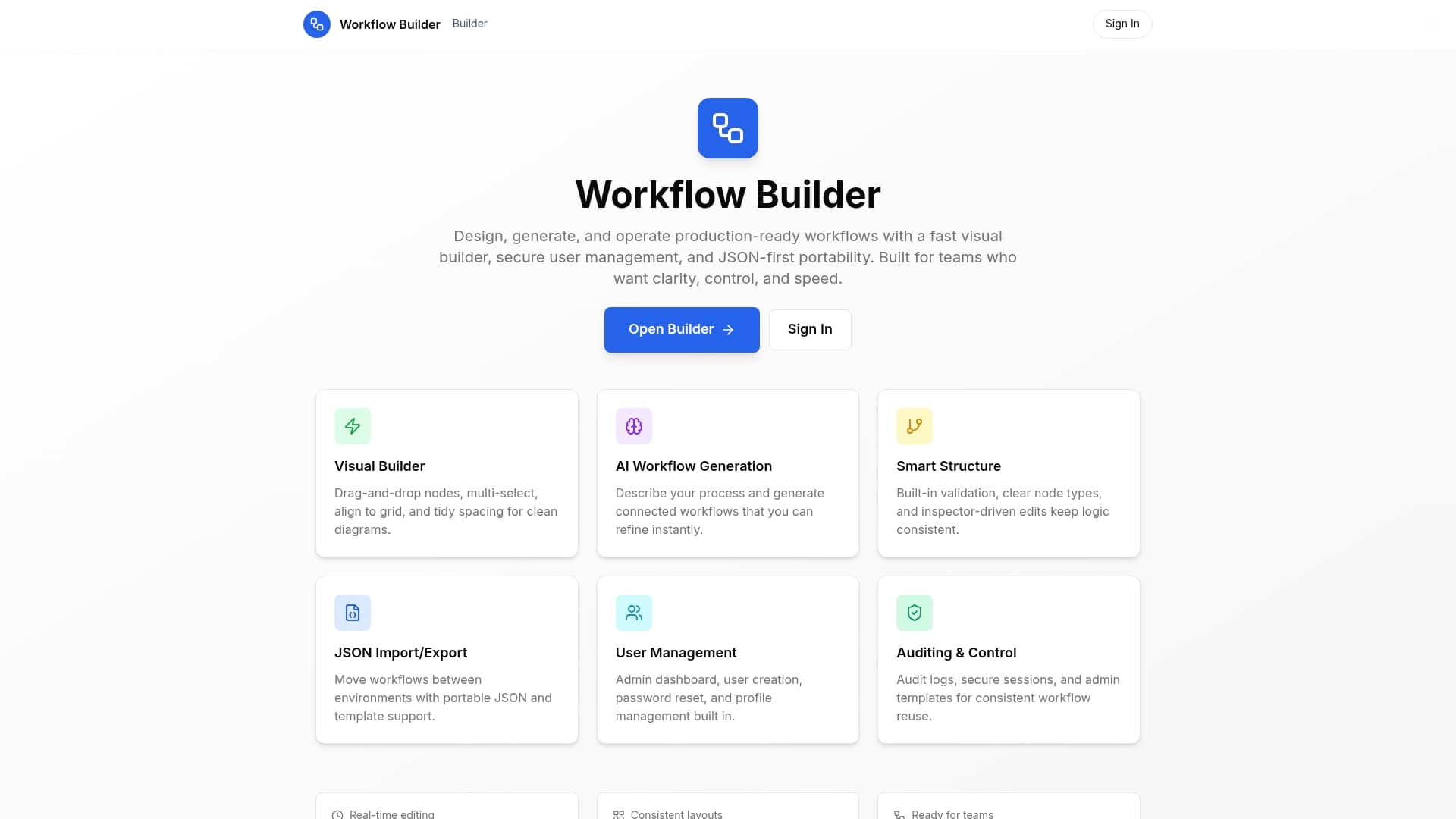Viewport: 1456px width, 819px height.
Task: Click the JSON Import/Export card title
Action: 400,653
